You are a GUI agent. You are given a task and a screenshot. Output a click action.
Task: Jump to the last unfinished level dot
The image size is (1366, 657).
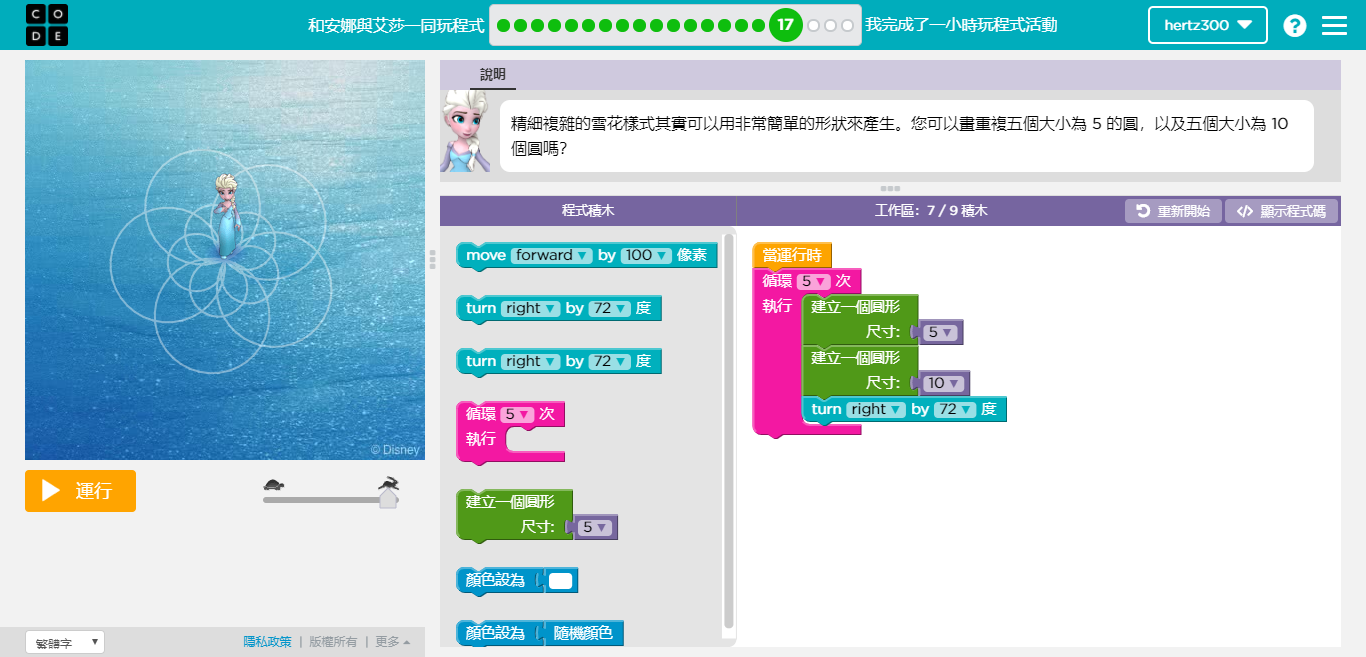[848, 25]
